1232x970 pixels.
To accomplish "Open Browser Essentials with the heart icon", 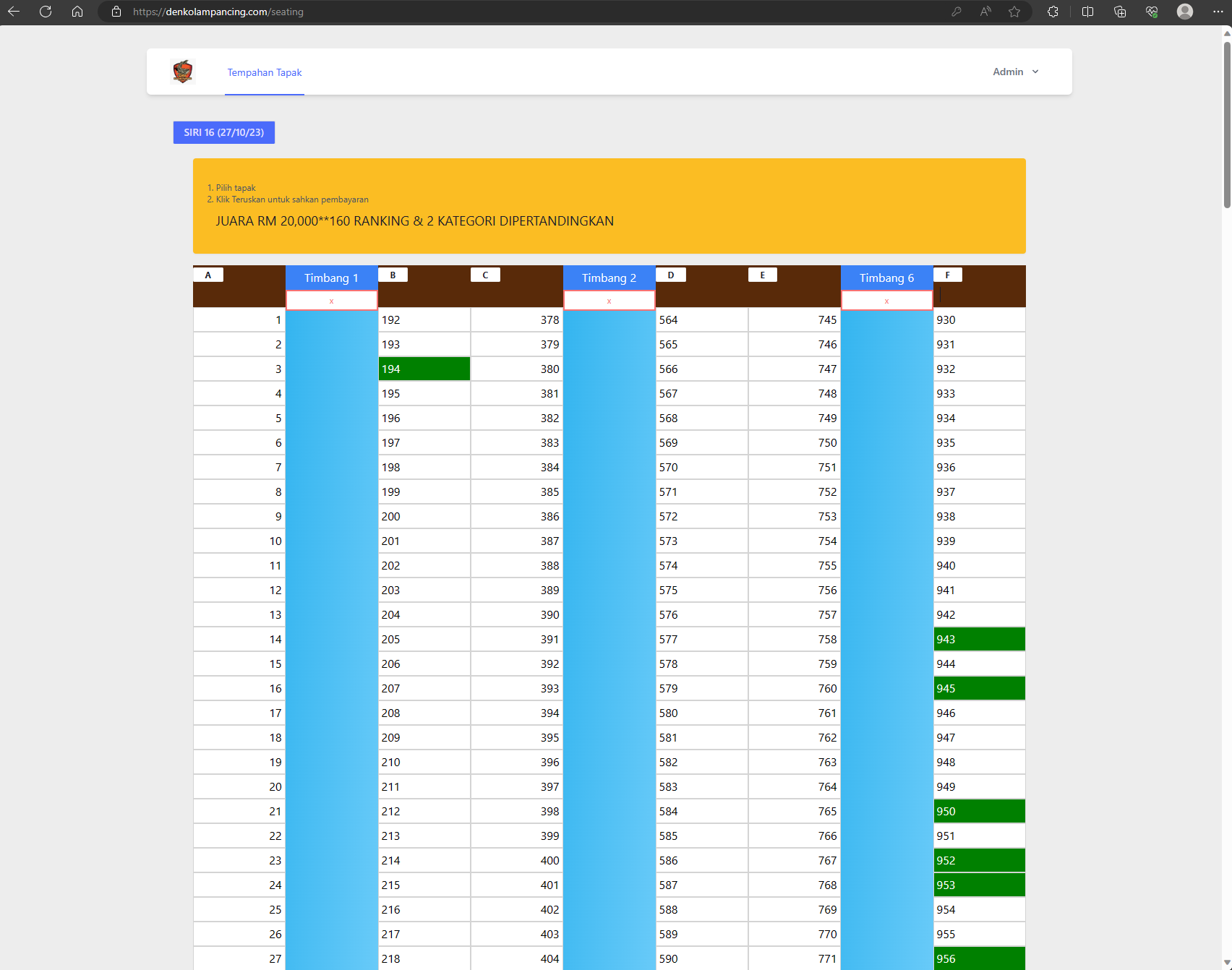I will pos(1152,12).
